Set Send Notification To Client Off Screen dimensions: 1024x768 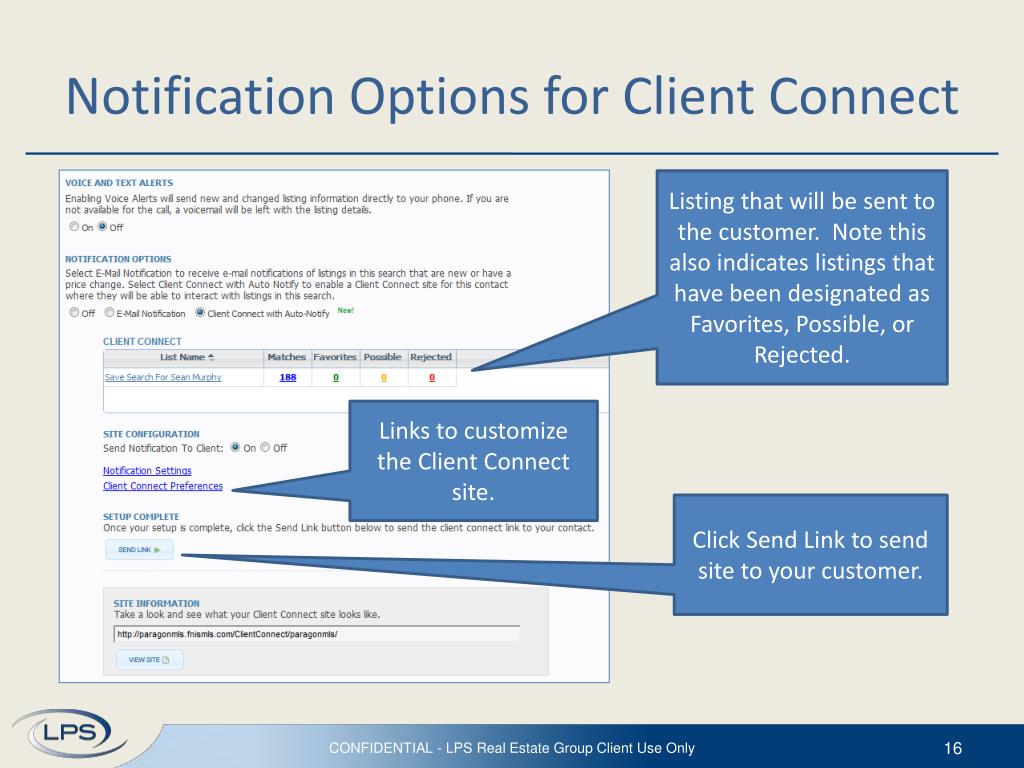(265, 447)
